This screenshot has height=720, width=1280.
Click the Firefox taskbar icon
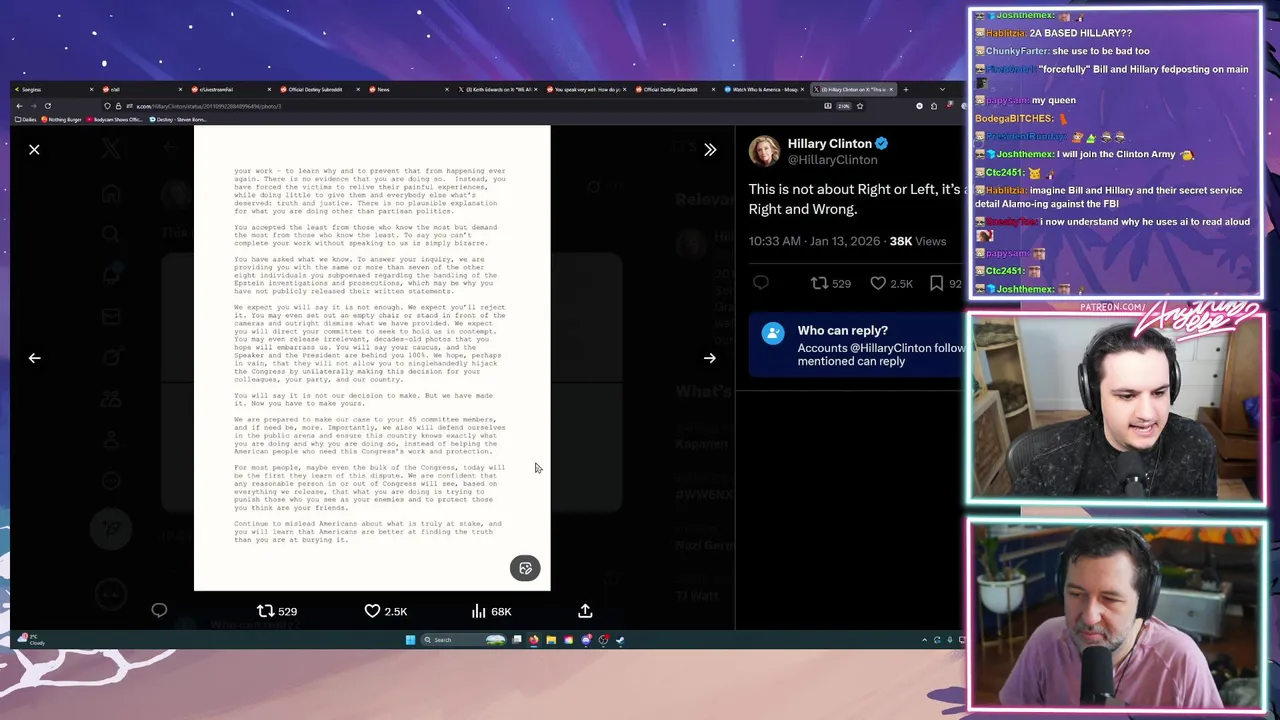[534, 640]
